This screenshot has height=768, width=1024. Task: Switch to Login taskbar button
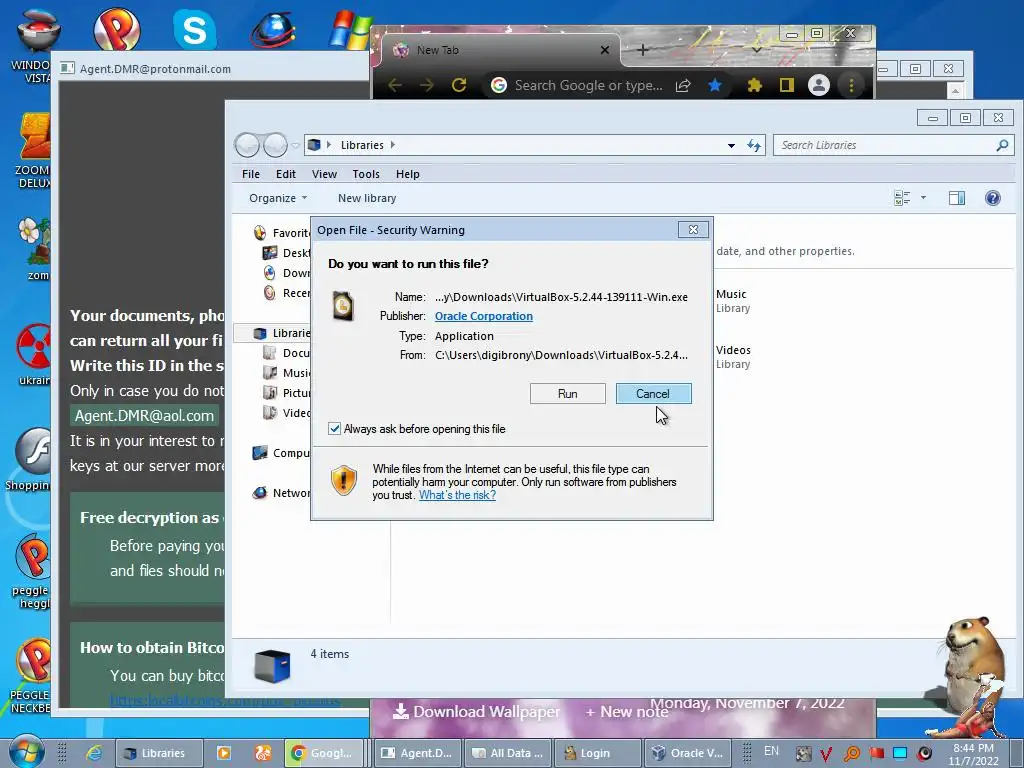[598, 753]
